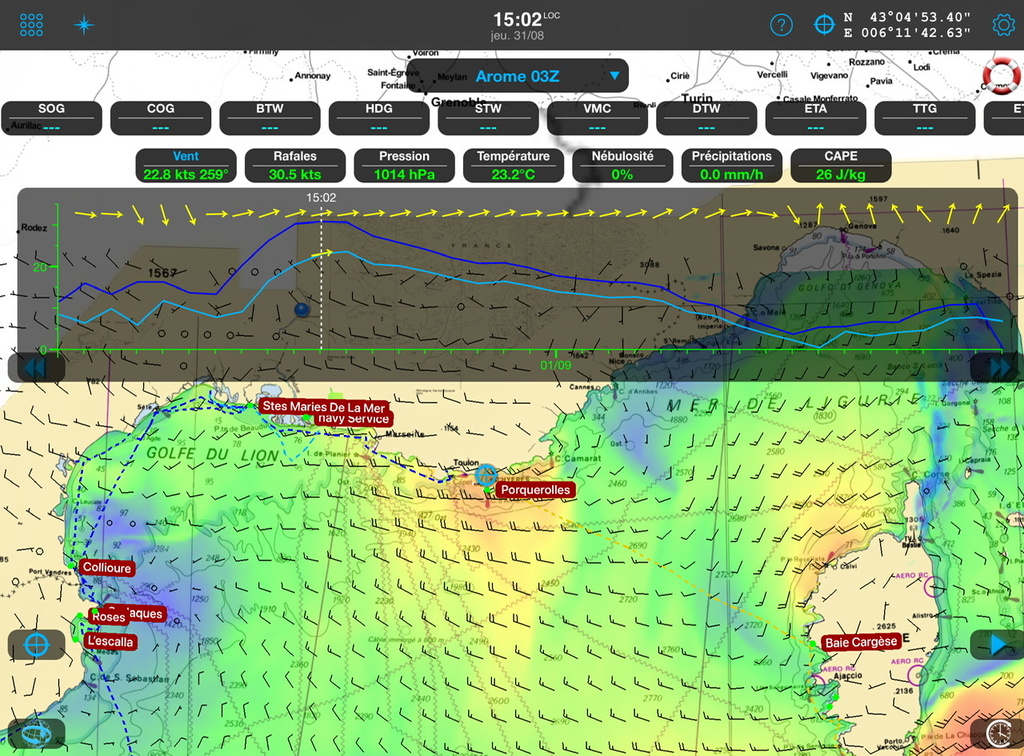
Task: Tap the boat position marker near Toulon
Action: pos(486,475)
